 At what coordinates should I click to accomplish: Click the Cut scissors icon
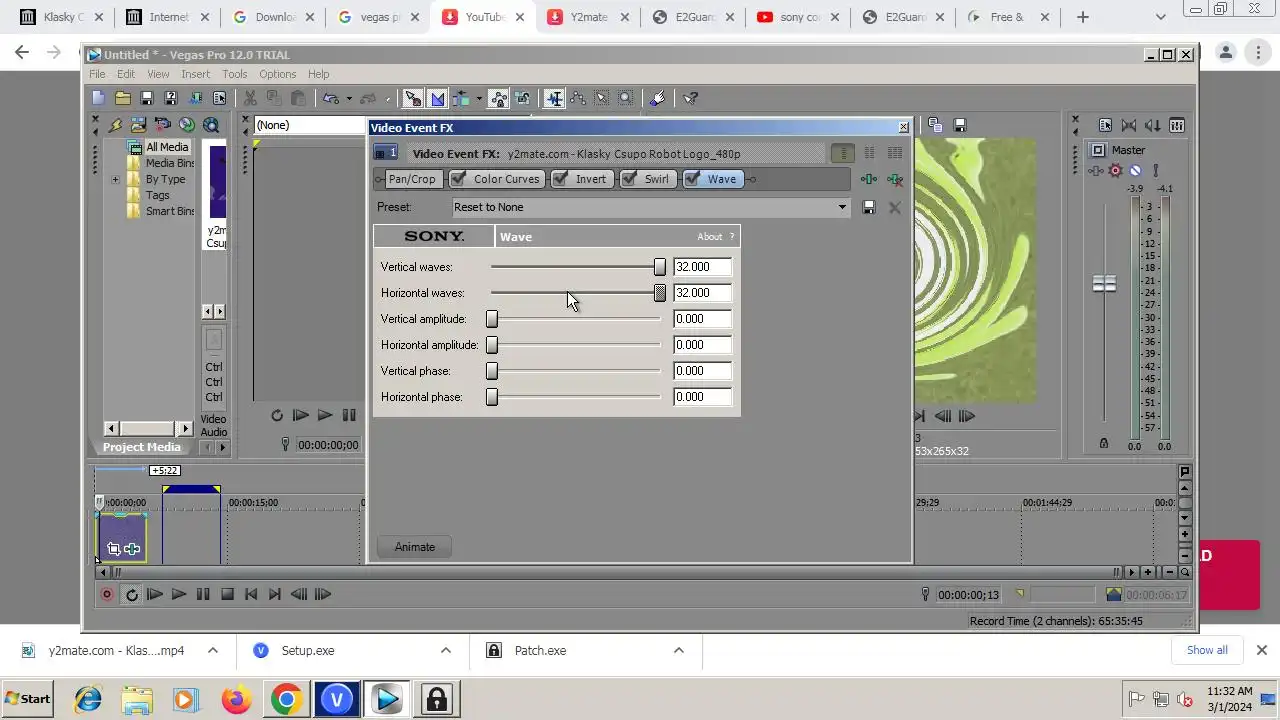[x=250, y=98]
